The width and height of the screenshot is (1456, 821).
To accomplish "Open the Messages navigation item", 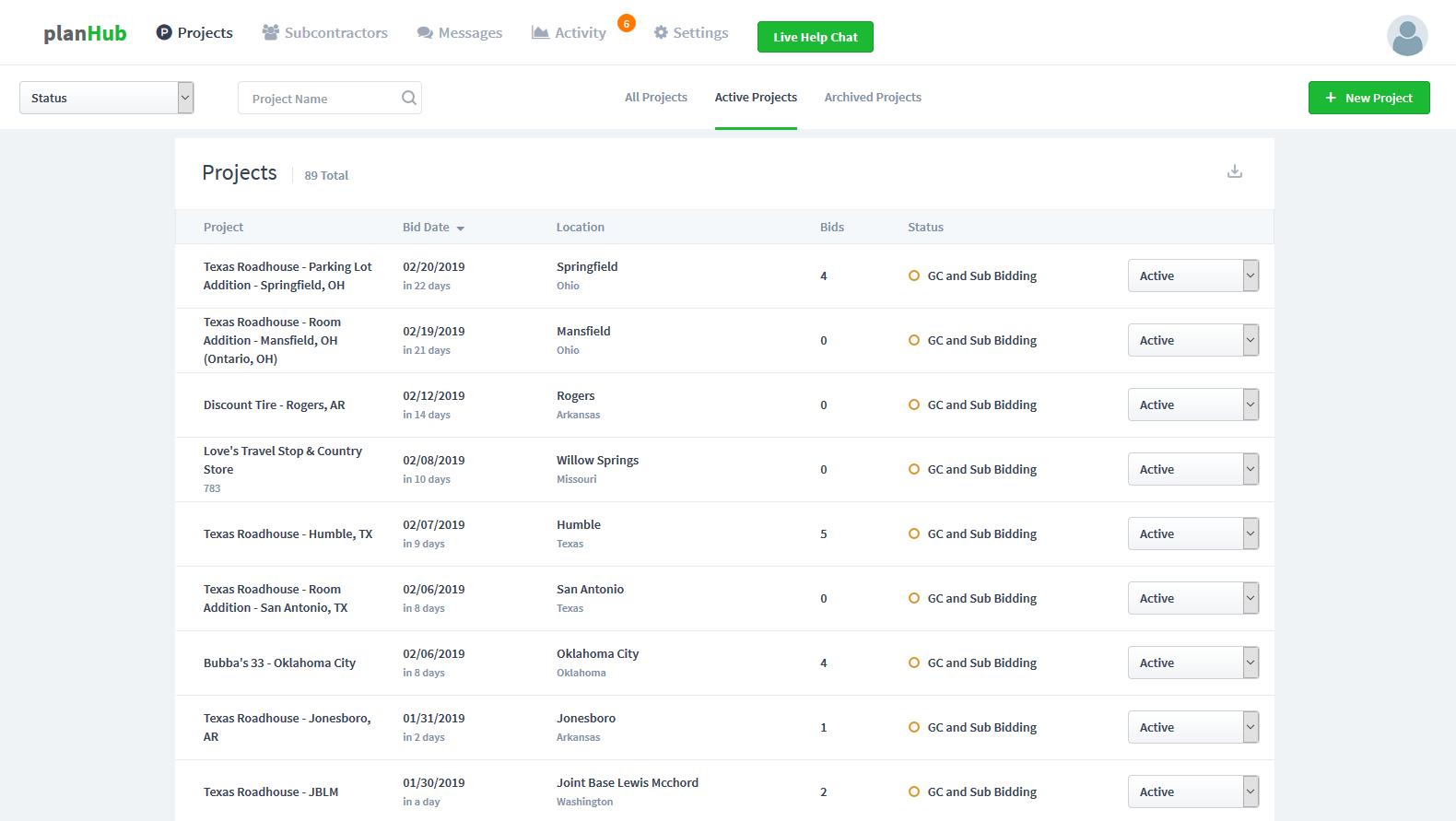I will coord(459,33).
